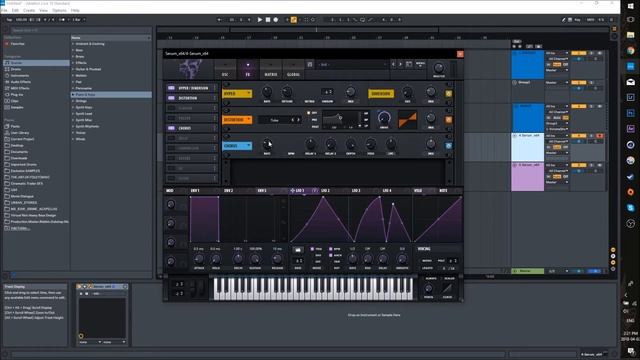The image size is (640, 360).
Task: Switch to Serum Matrix tab
Action: [271, 70]
